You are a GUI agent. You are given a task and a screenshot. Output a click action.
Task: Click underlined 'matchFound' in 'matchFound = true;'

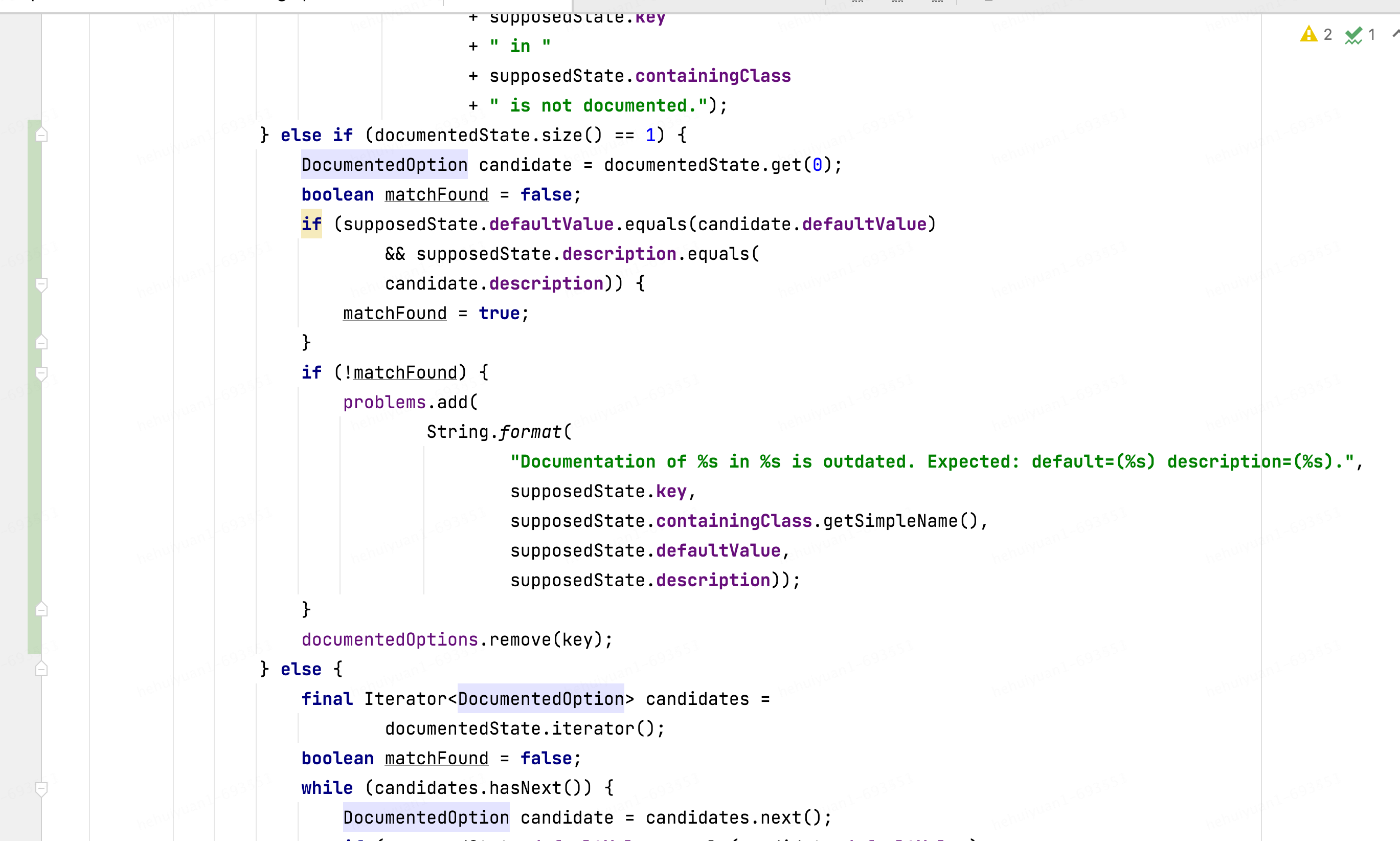click(x=394, y=314)
